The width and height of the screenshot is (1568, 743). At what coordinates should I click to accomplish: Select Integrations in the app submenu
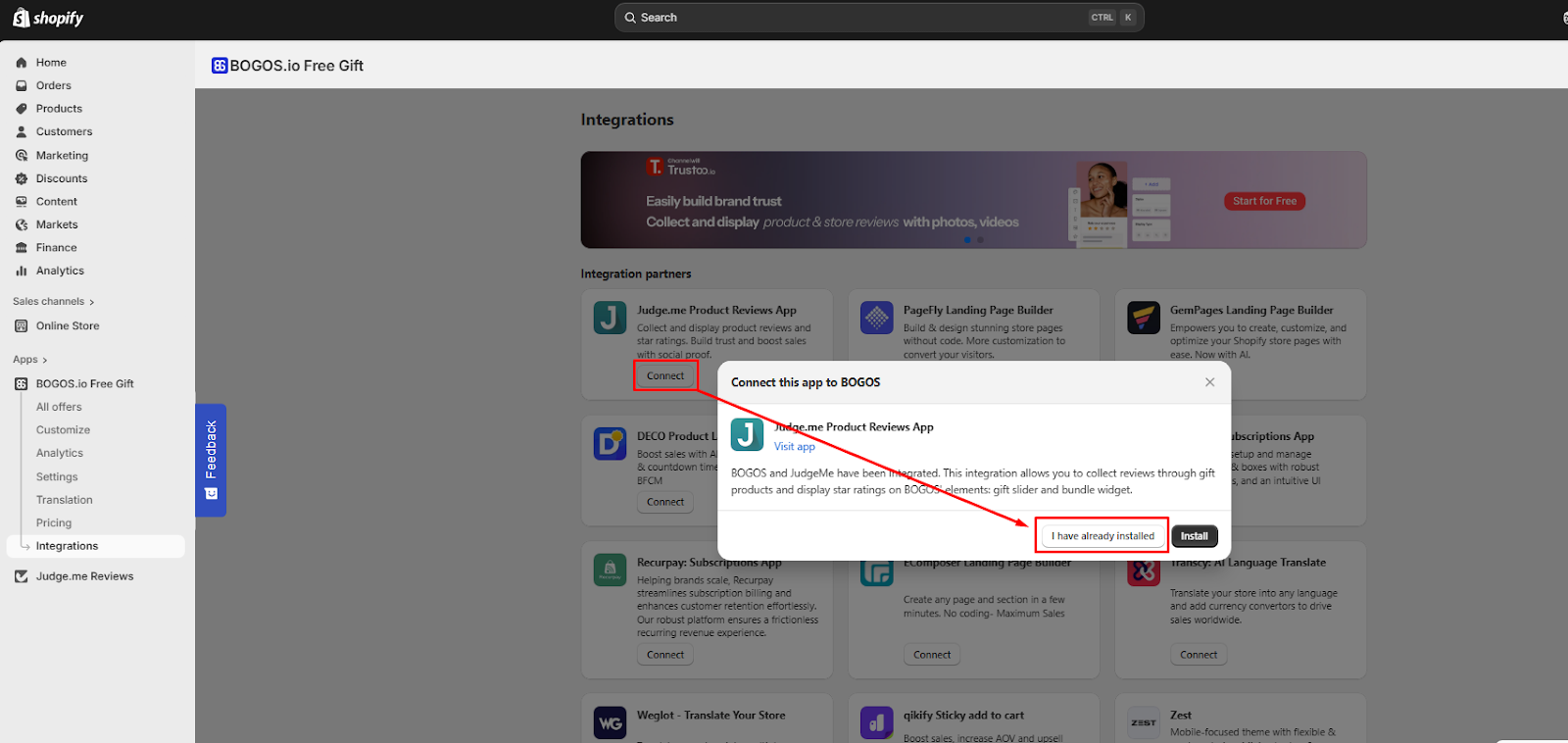coord(67,546)
